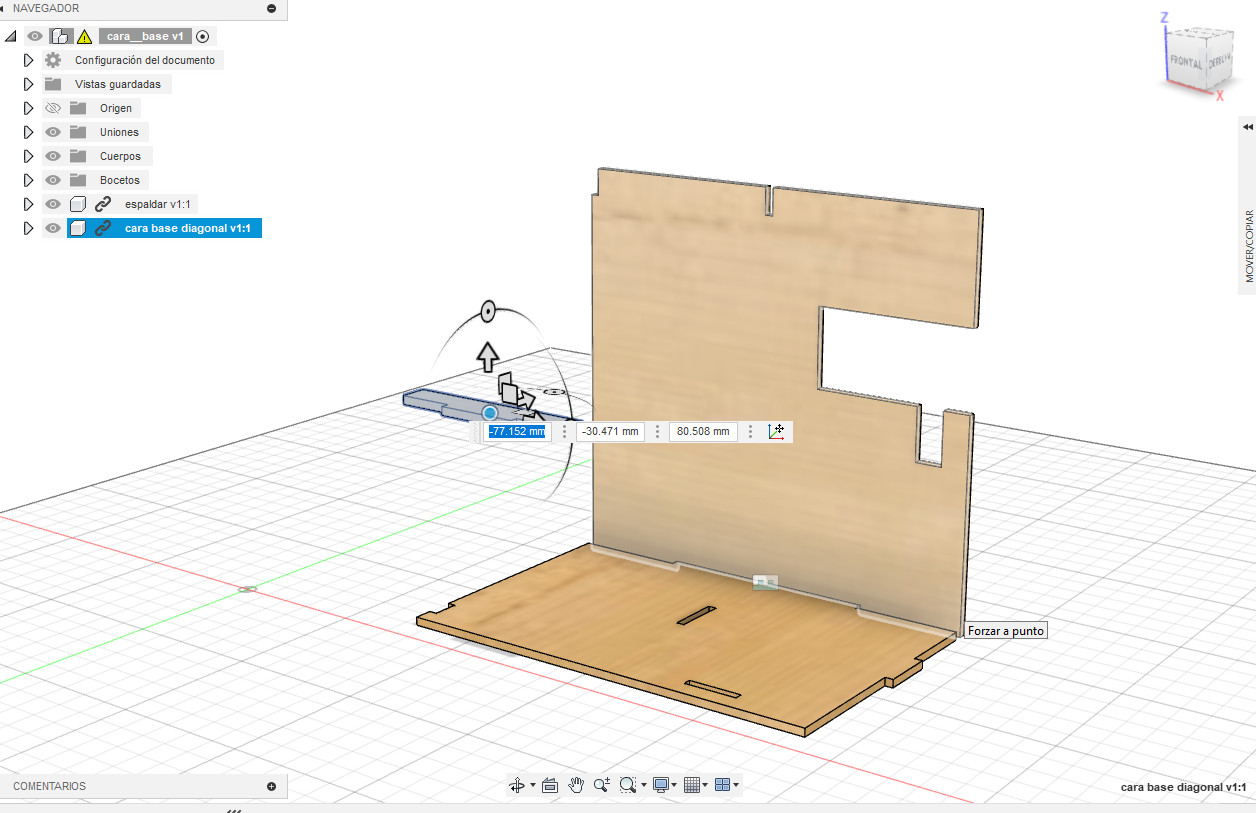Image resolution: width=1256 pixels, height=813 pixels.
Task: Hide the cara base diagonal v1:1 component
Action: click(x=53, y=228)
